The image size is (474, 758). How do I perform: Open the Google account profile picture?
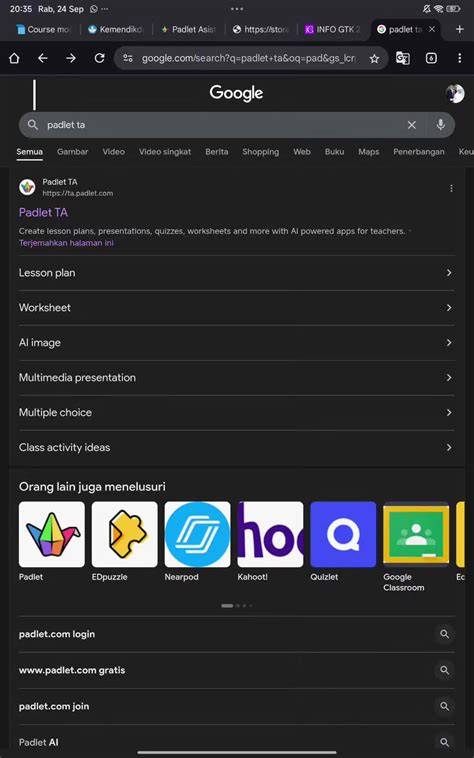[455, 93]
